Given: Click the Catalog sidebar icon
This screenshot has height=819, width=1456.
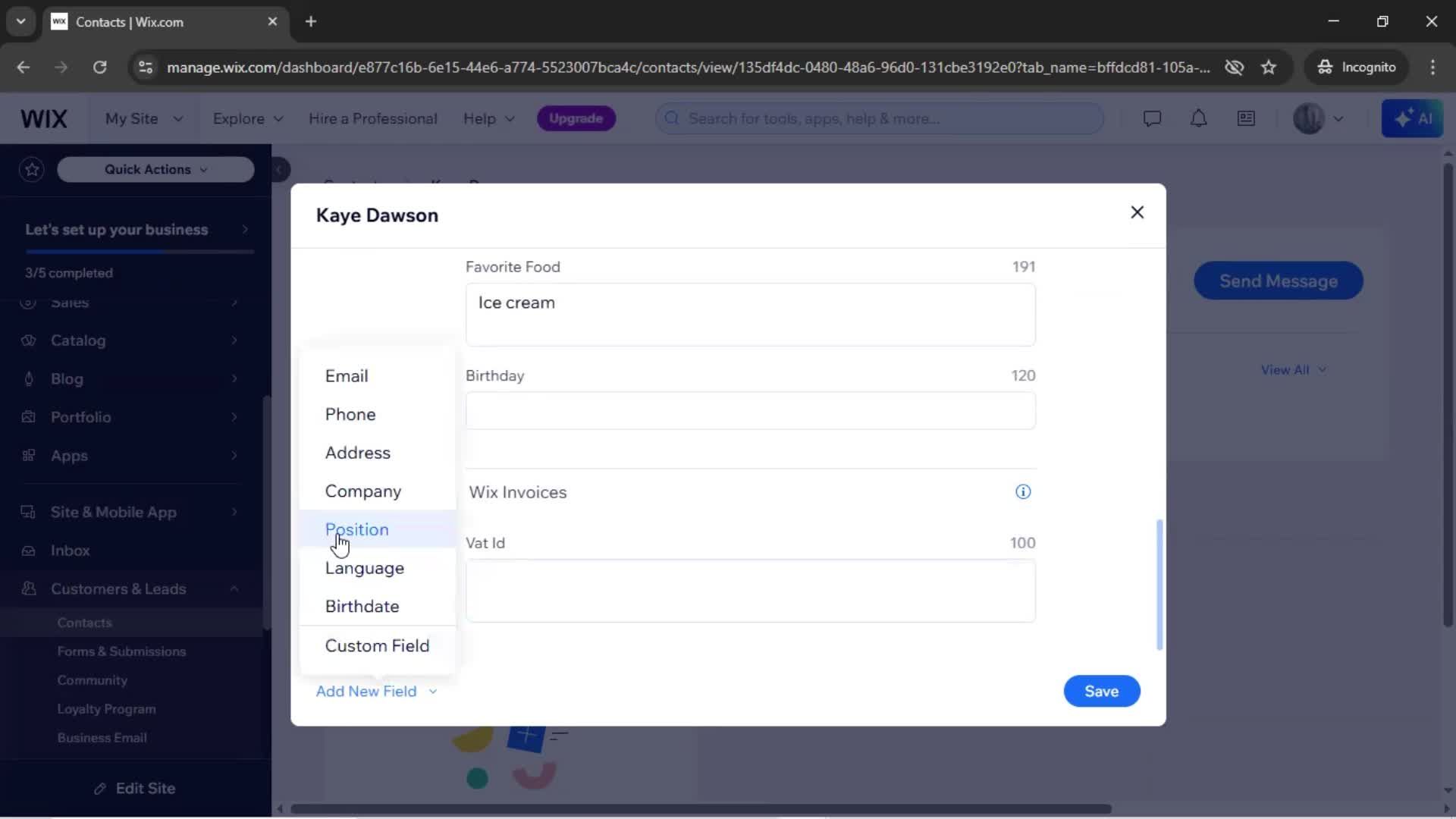Looking at the screenshot, I should point(29,340).
